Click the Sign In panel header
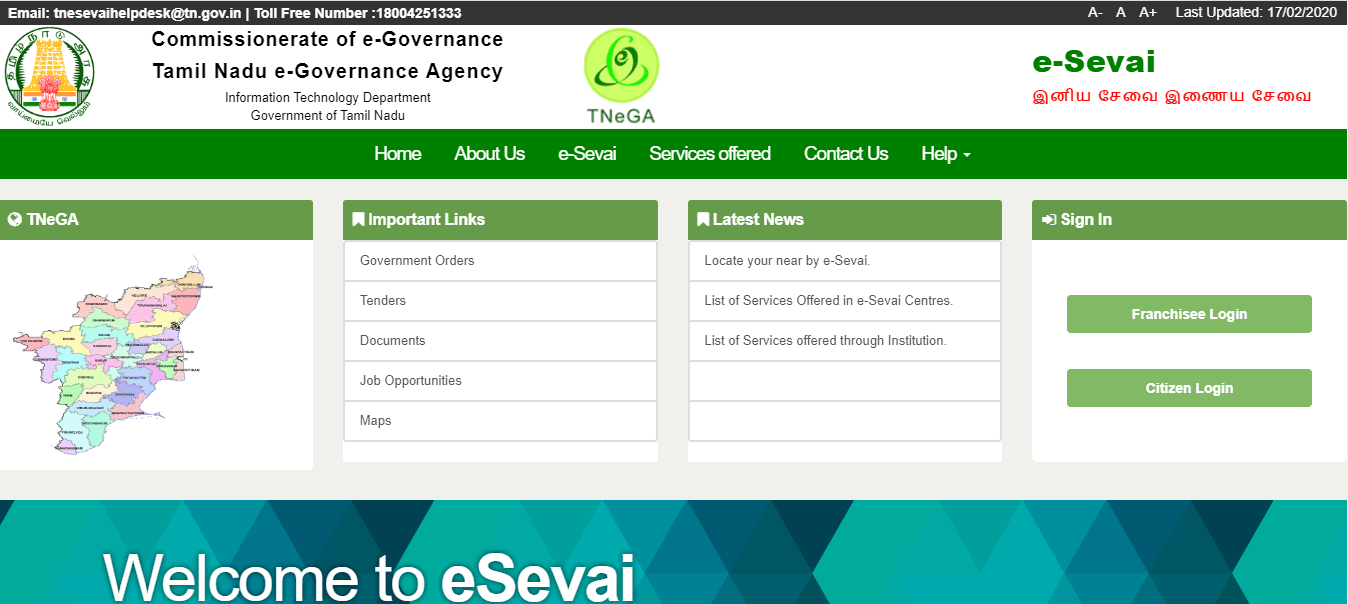Screen dimensions: 1348x604 pos(1189,220)
